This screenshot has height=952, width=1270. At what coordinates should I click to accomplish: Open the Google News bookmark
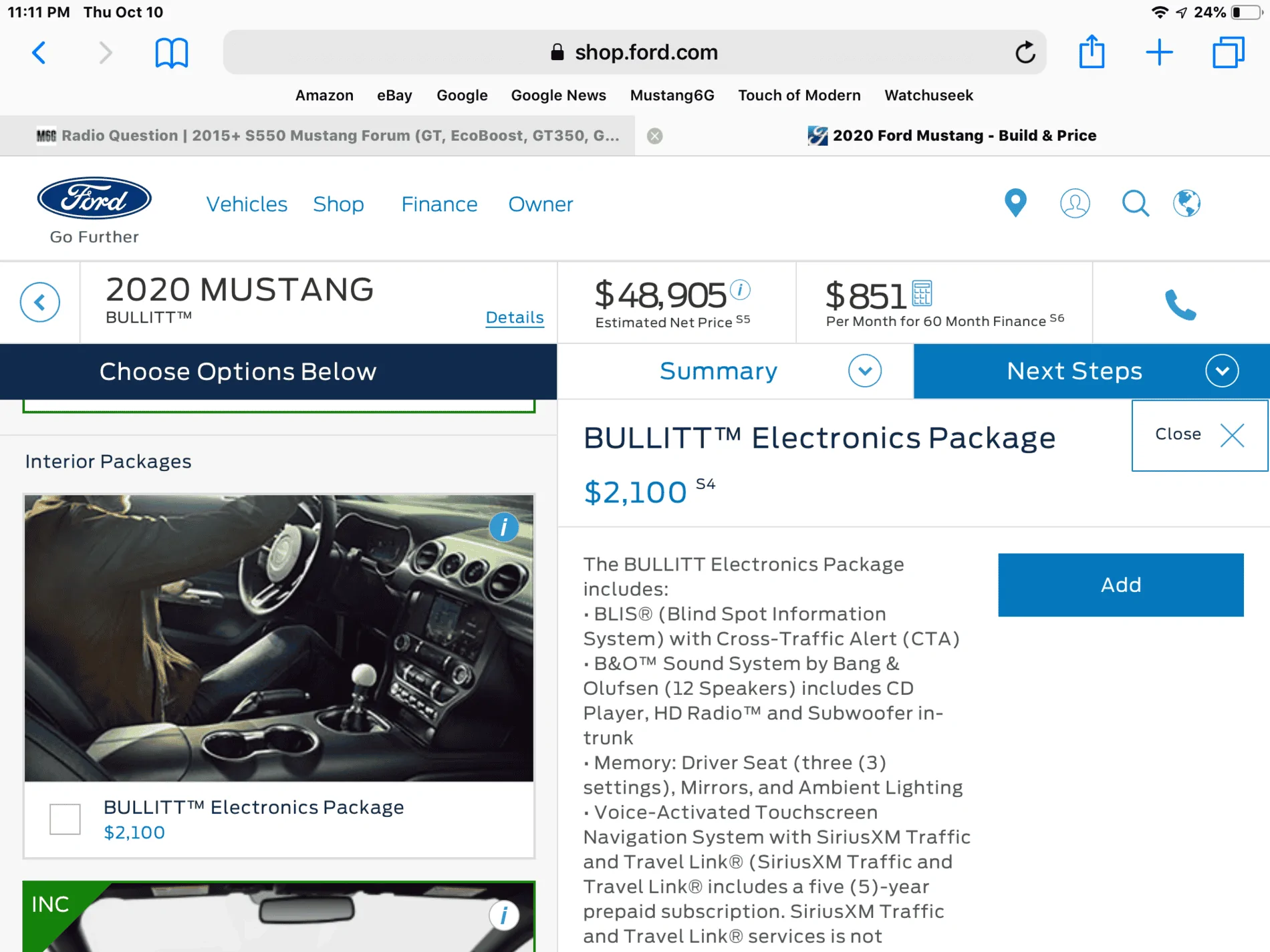pos(558,96)
